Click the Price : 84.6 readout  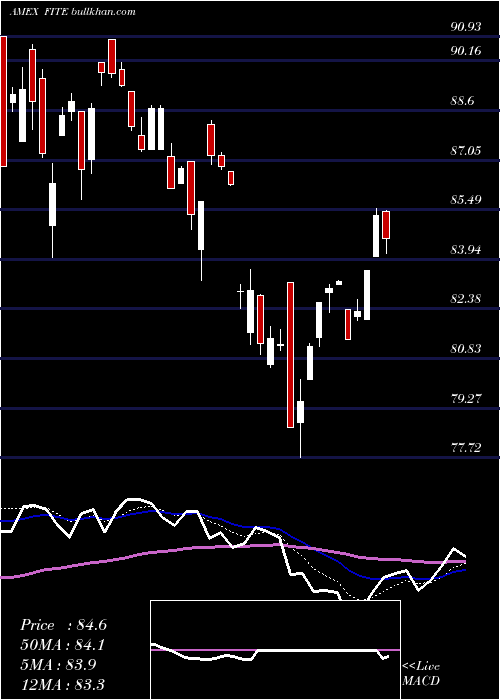(63, 625)
